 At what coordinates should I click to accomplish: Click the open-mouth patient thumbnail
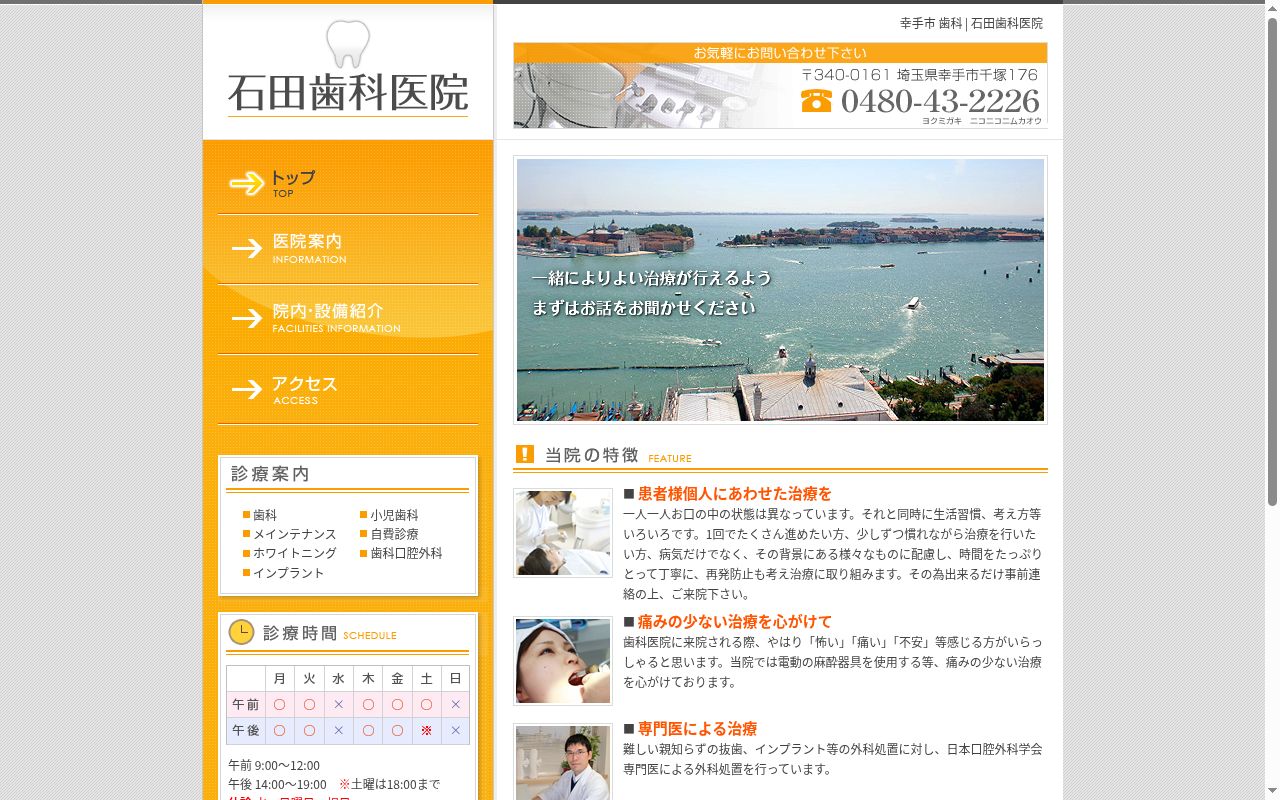click(x=563, y=661)
